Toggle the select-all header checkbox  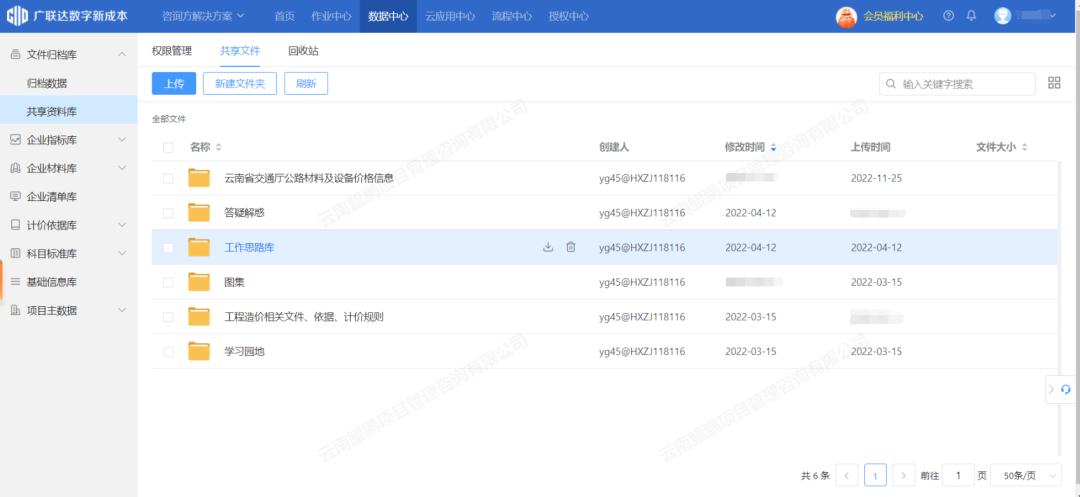point(169,147)
